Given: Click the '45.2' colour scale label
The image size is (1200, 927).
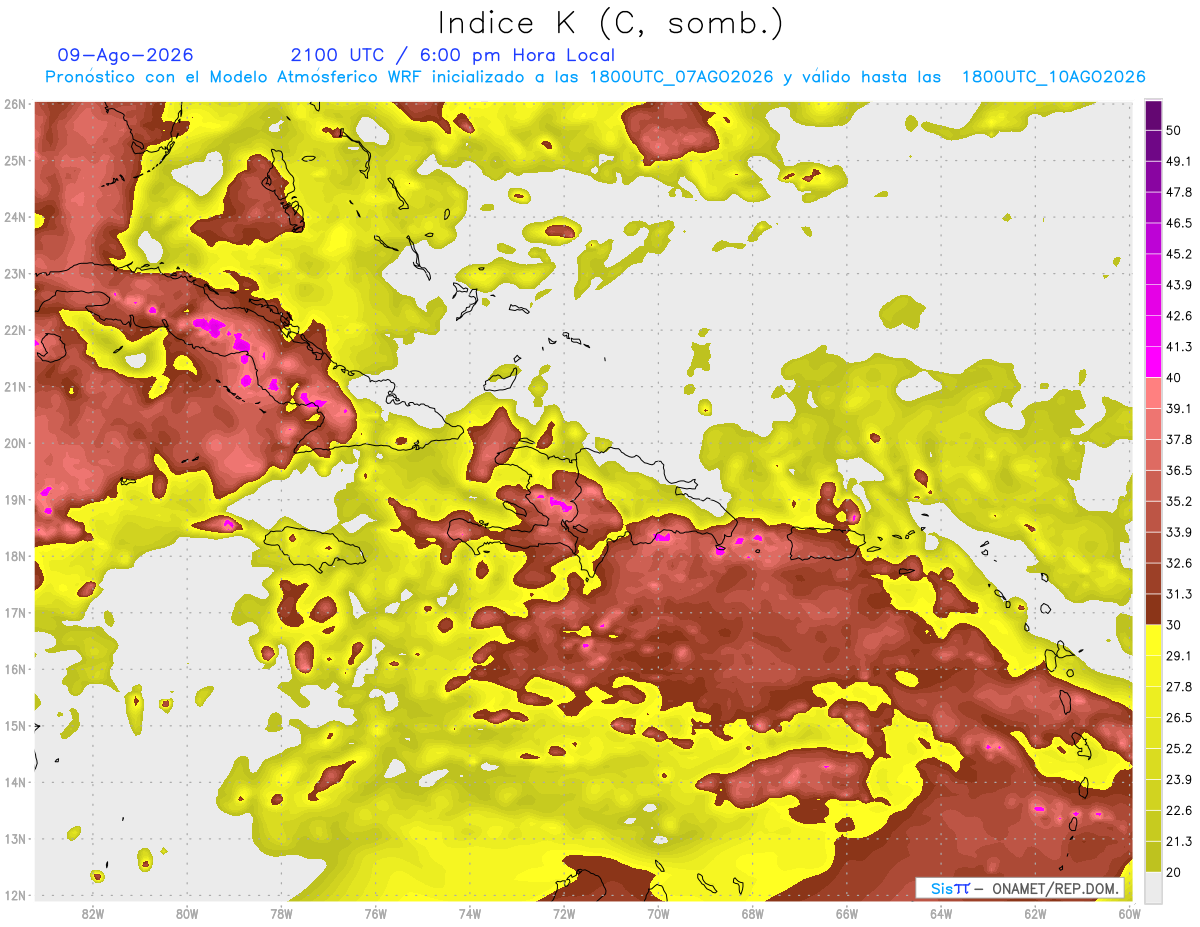Looking at the screenshot, I should [1179, 253].
